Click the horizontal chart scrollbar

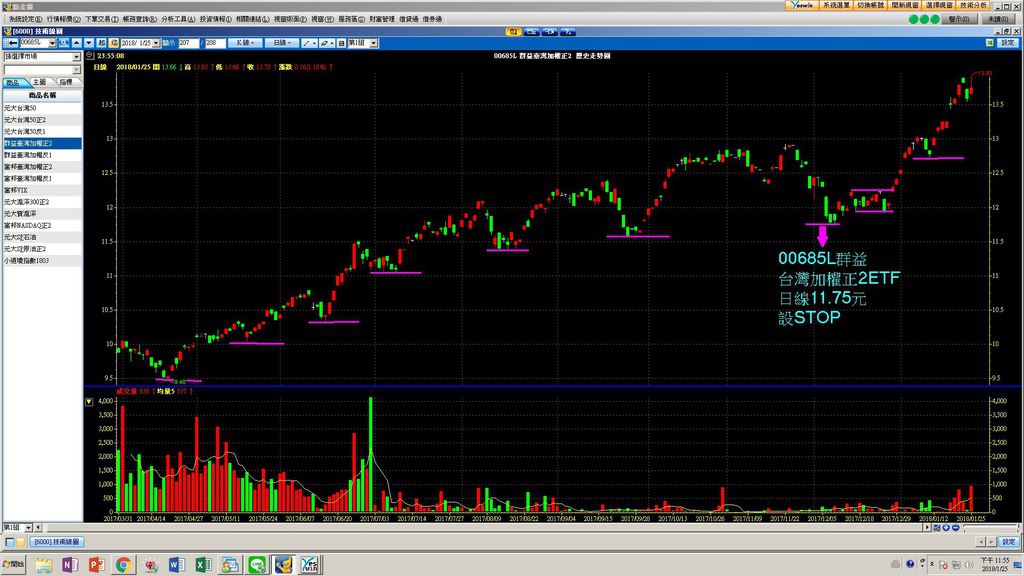click(483, 527)
